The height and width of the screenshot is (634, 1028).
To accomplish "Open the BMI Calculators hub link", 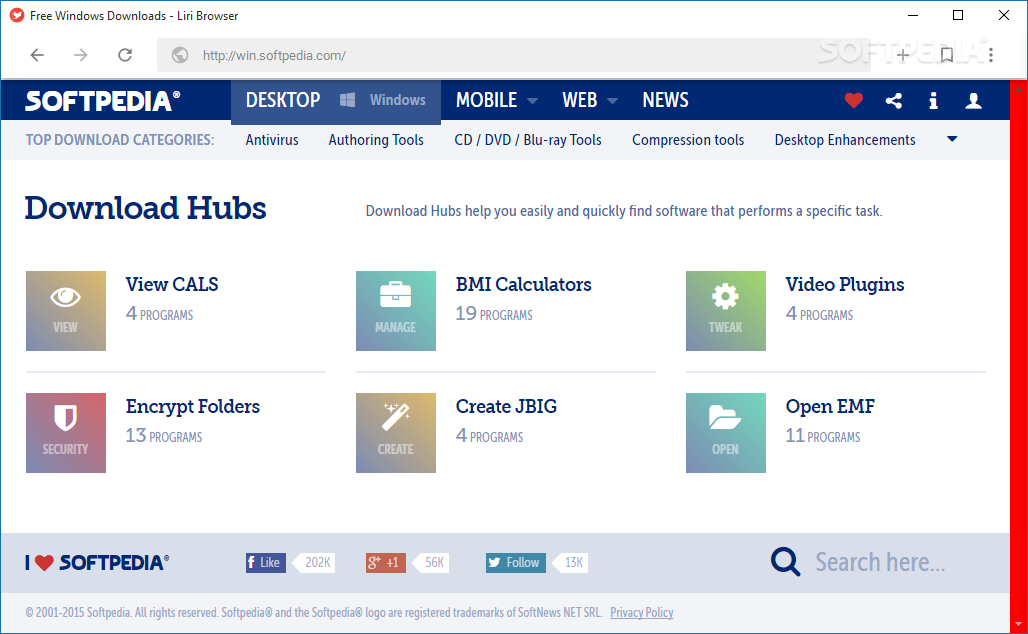I will [523, 284].
